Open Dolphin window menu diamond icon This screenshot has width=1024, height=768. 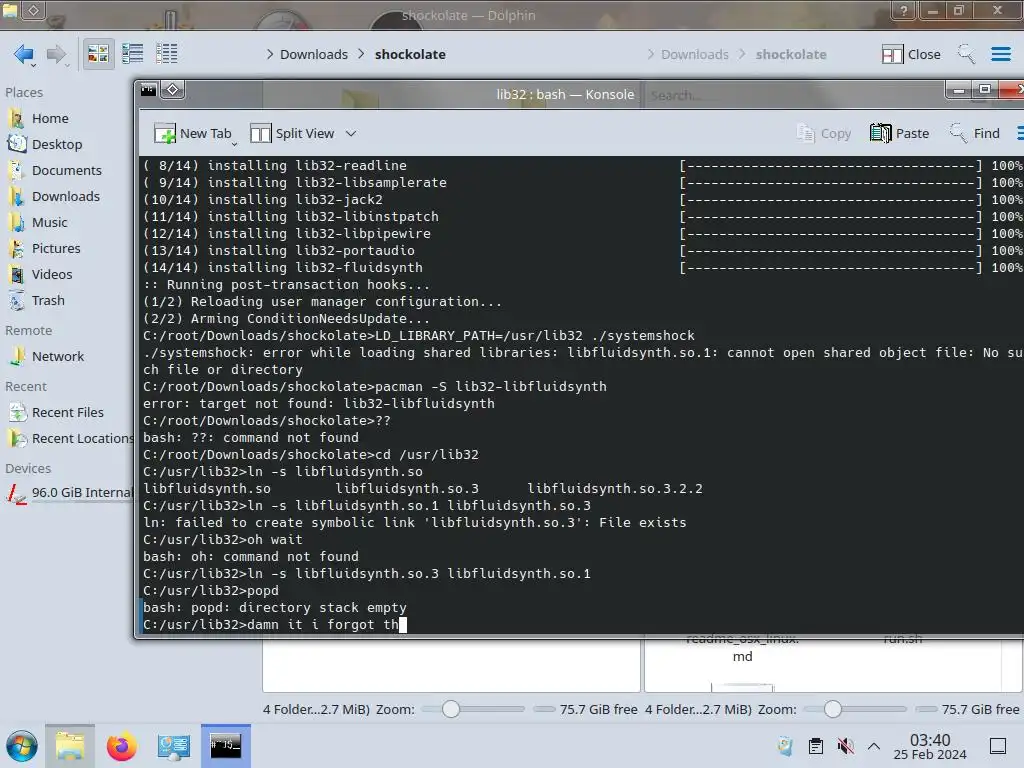34,10
